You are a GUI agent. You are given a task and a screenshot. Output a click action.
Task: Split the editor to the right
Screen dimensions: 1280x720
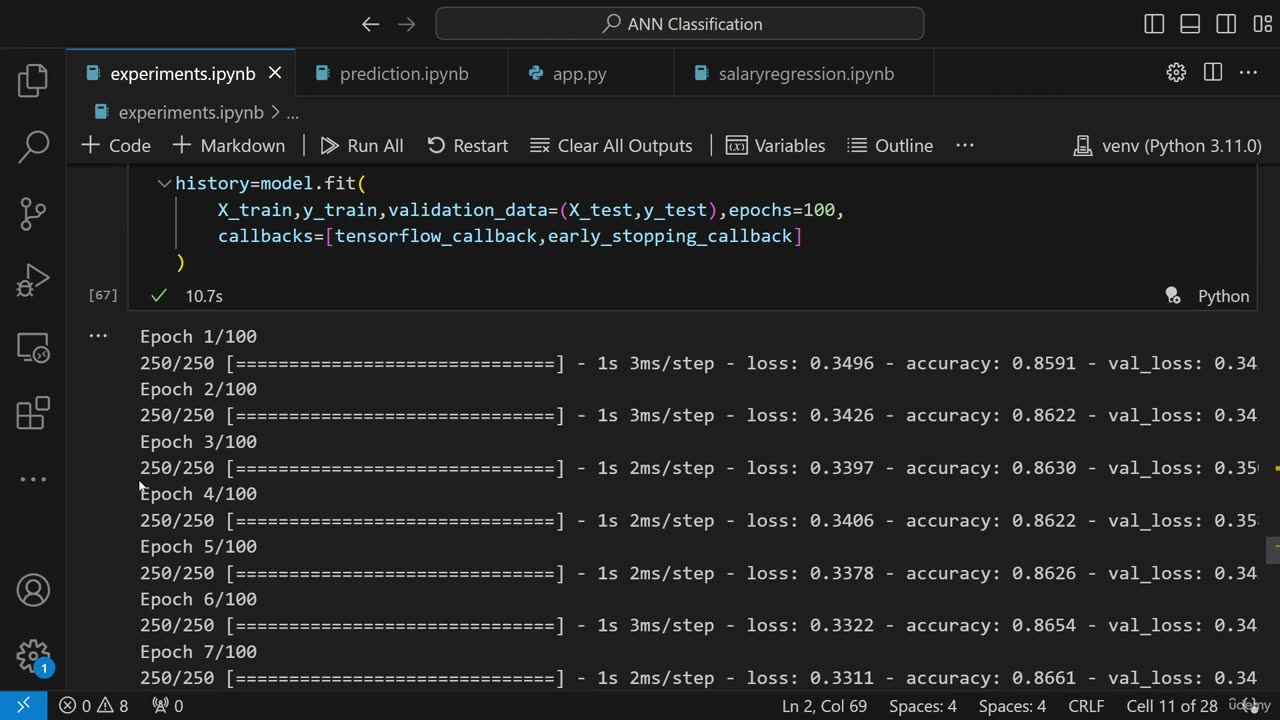click(1212, 72)
